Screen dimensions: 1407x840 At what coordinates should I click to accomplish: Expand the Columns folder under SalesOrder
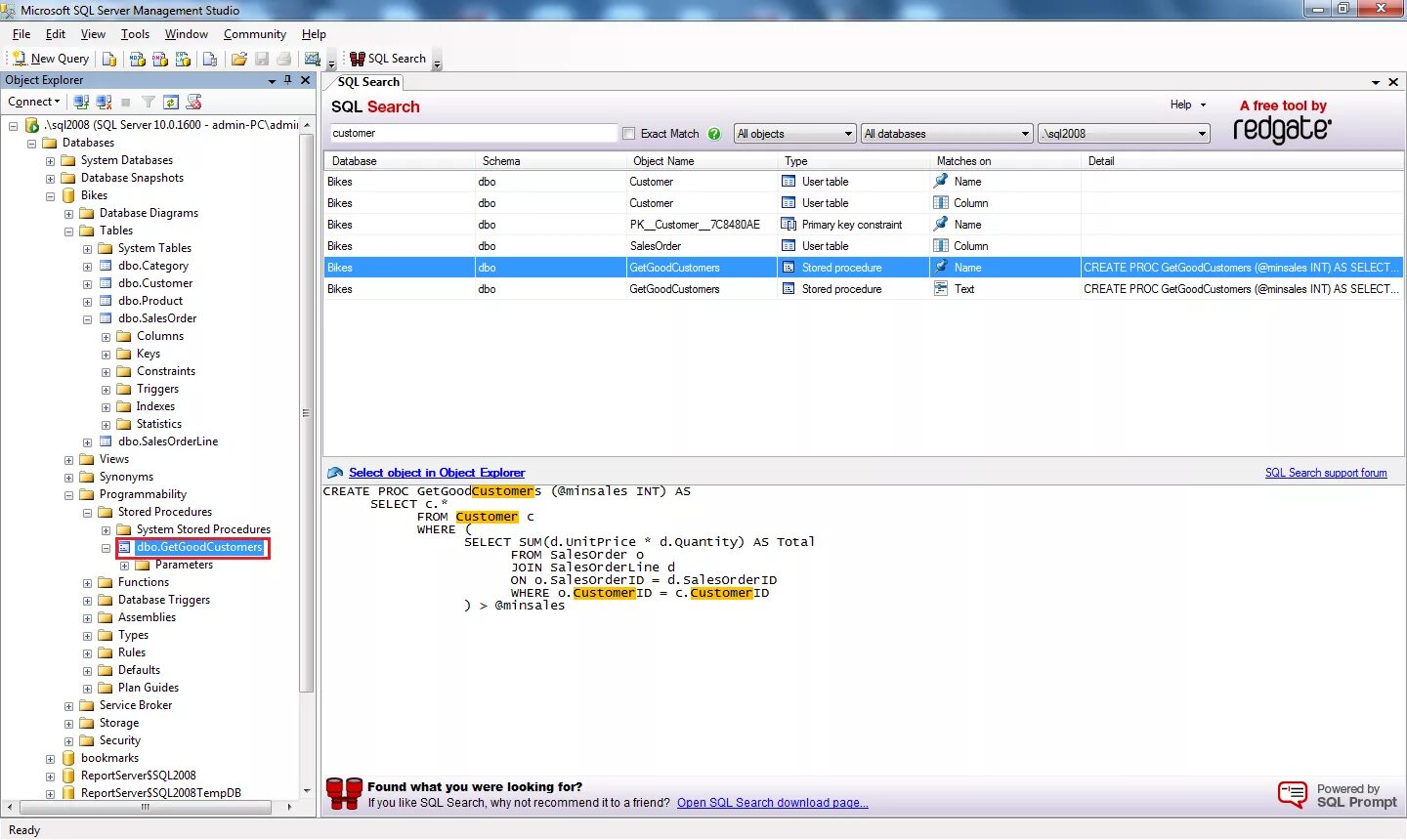tap(106, 337)
